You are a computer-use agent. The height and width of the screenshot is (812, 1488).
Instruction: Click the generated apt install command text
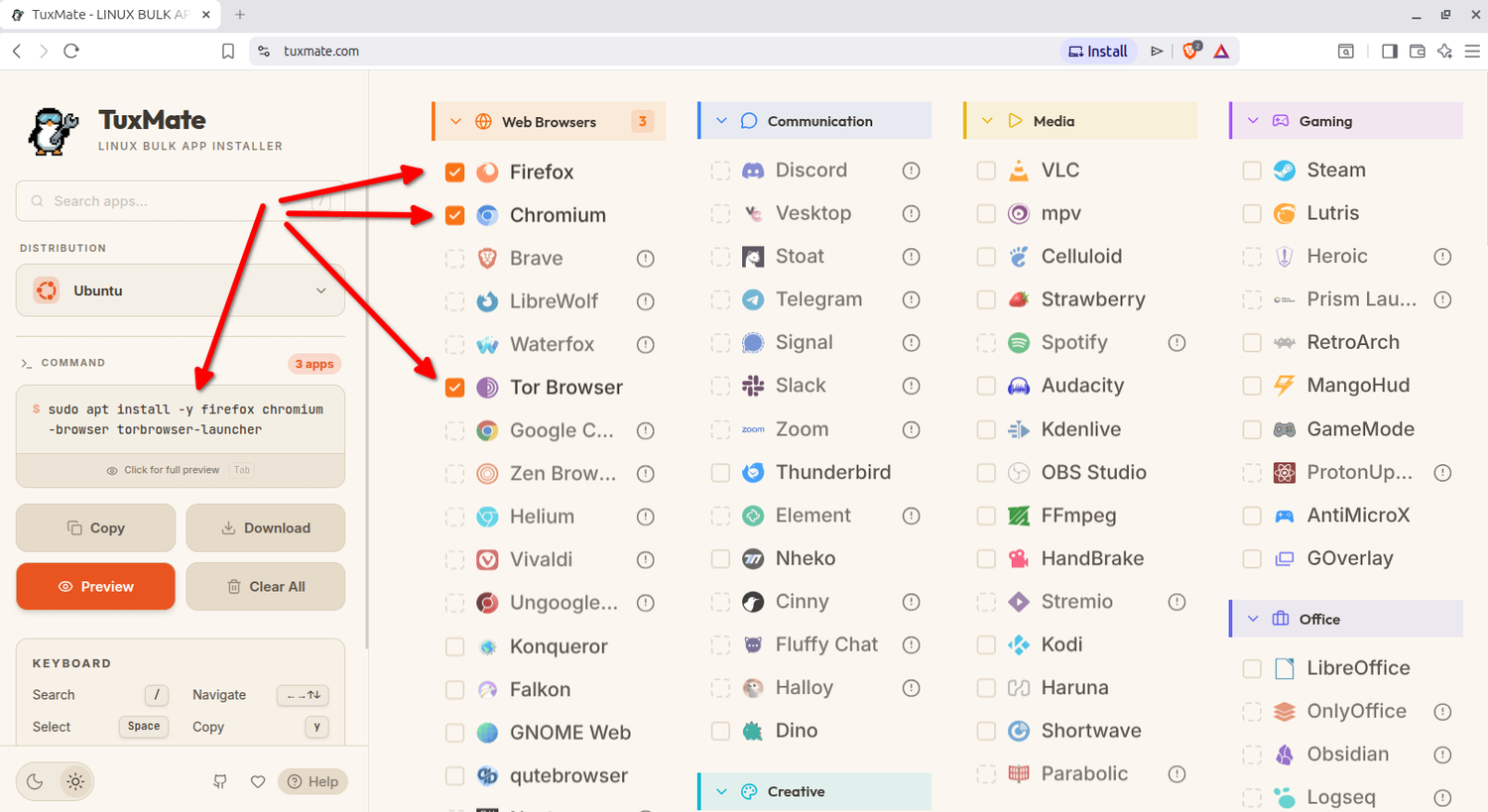[186, 419]
